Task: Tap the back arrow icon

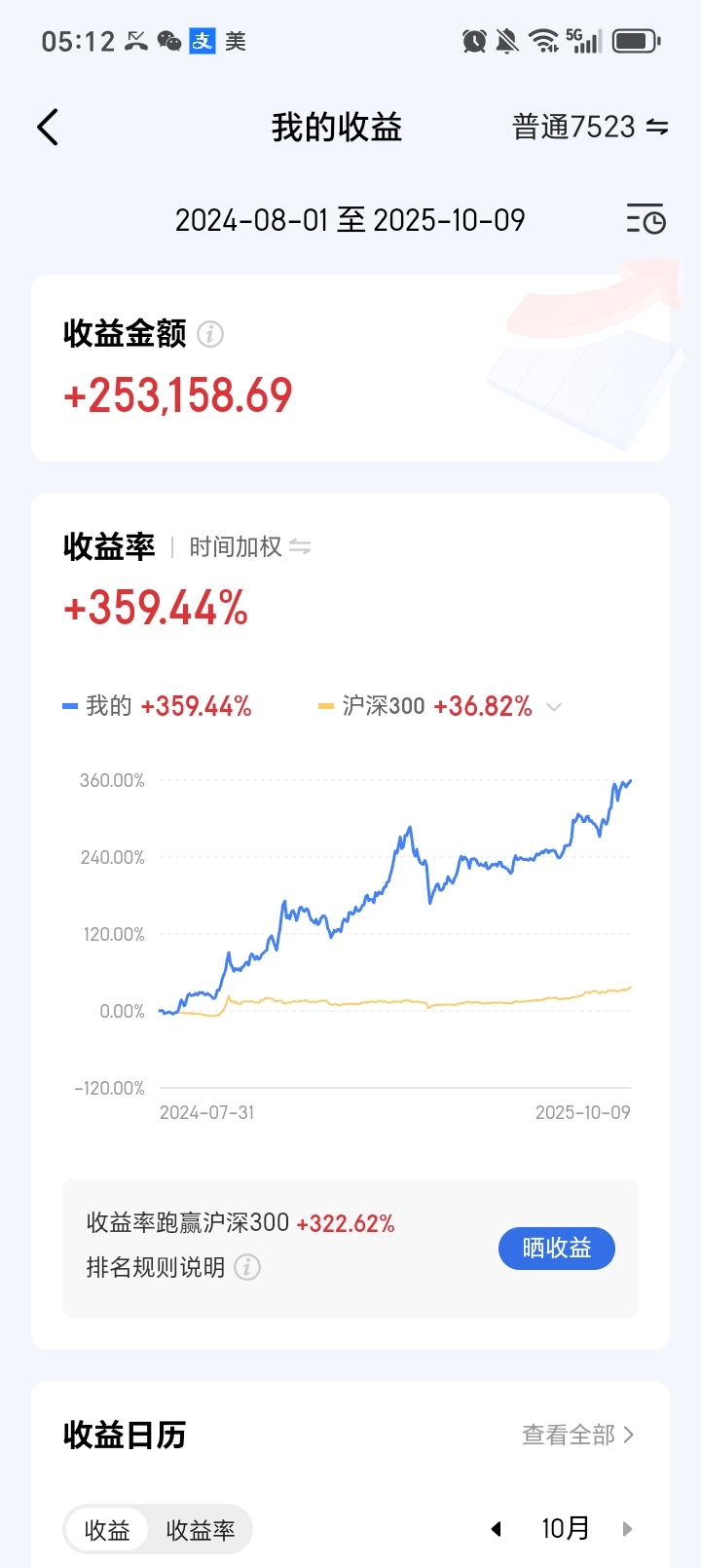Action: 48,128
